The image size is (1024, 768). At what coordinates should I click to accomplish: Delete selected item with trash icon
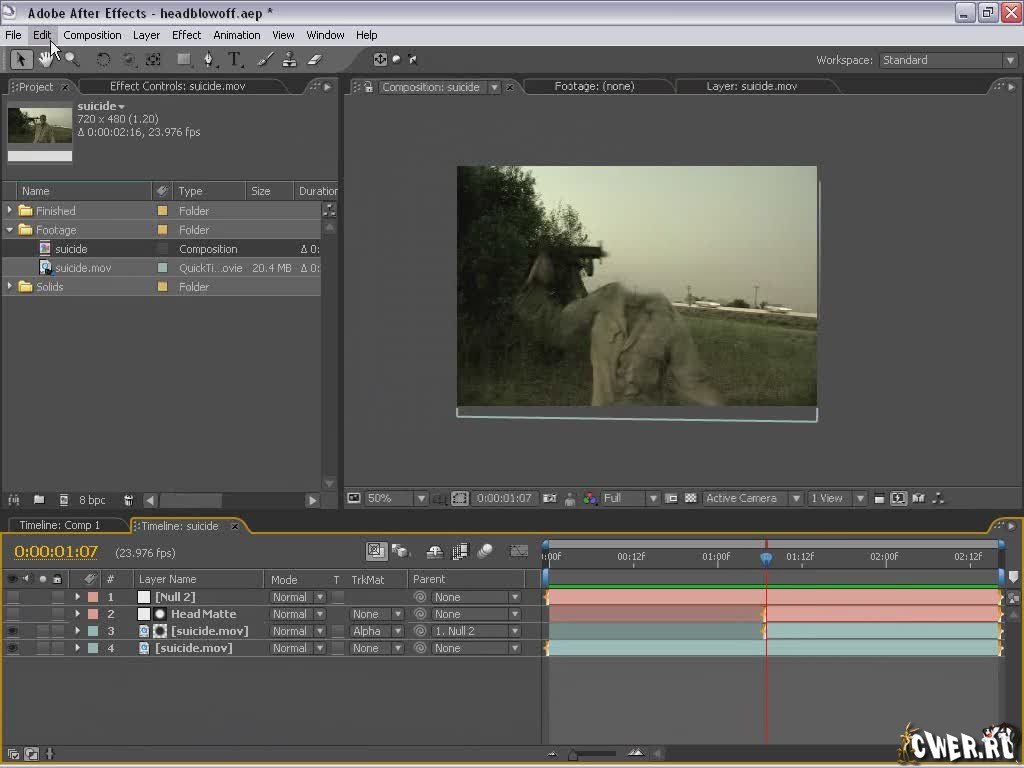click(128, 500)
